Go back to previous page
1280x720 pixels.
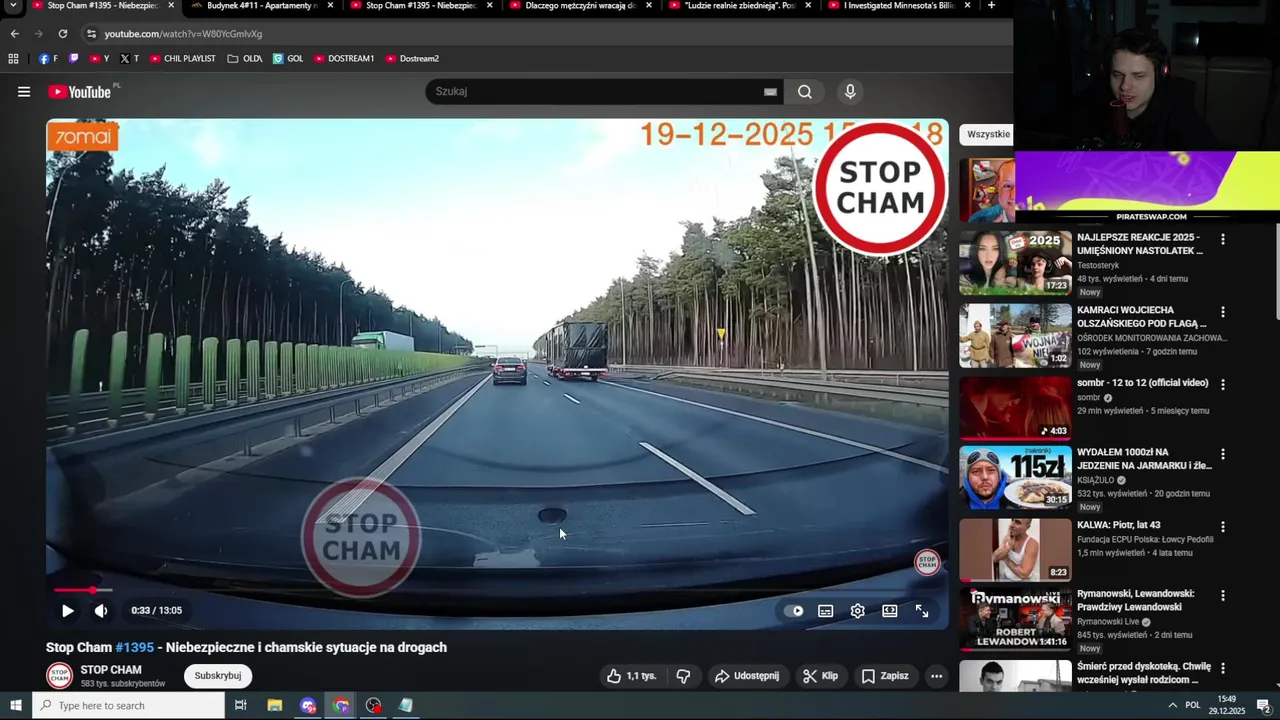(x=14, y=34)
